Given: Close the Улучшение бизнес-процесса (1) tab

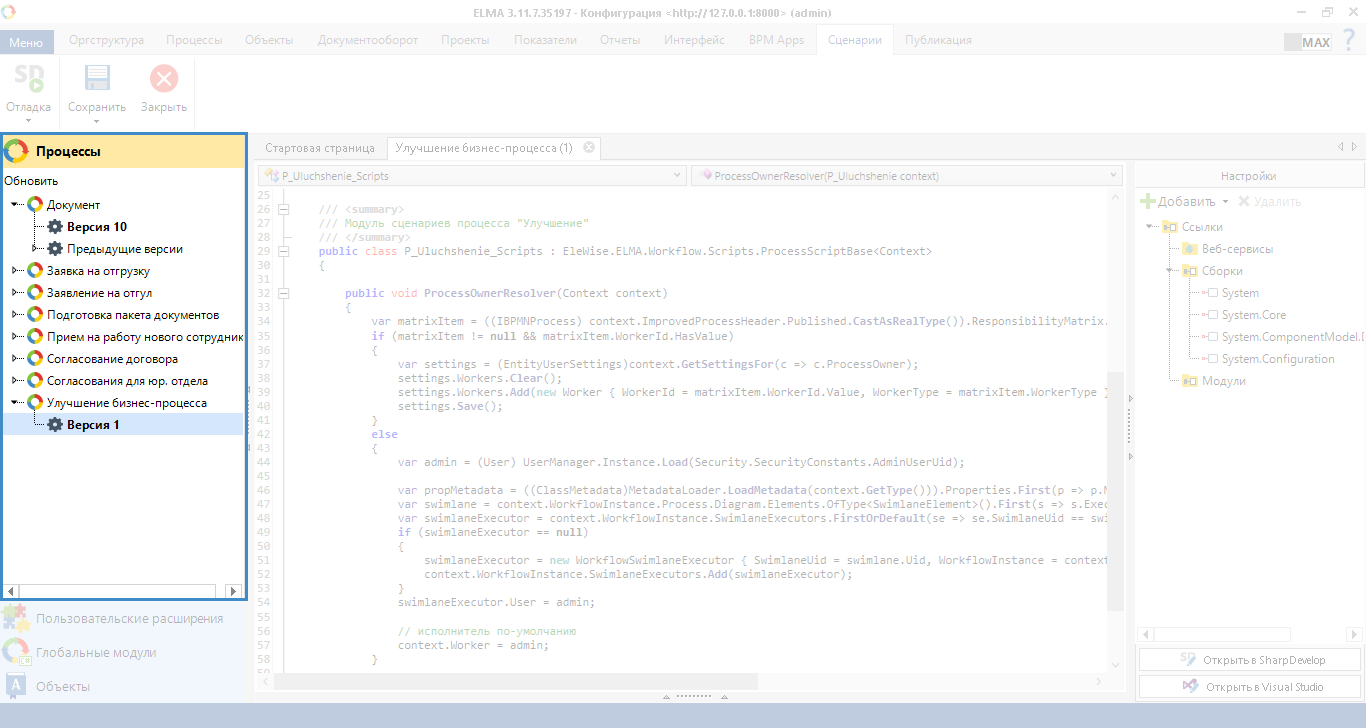Looking at the screenshot, I should coord(589,148).
